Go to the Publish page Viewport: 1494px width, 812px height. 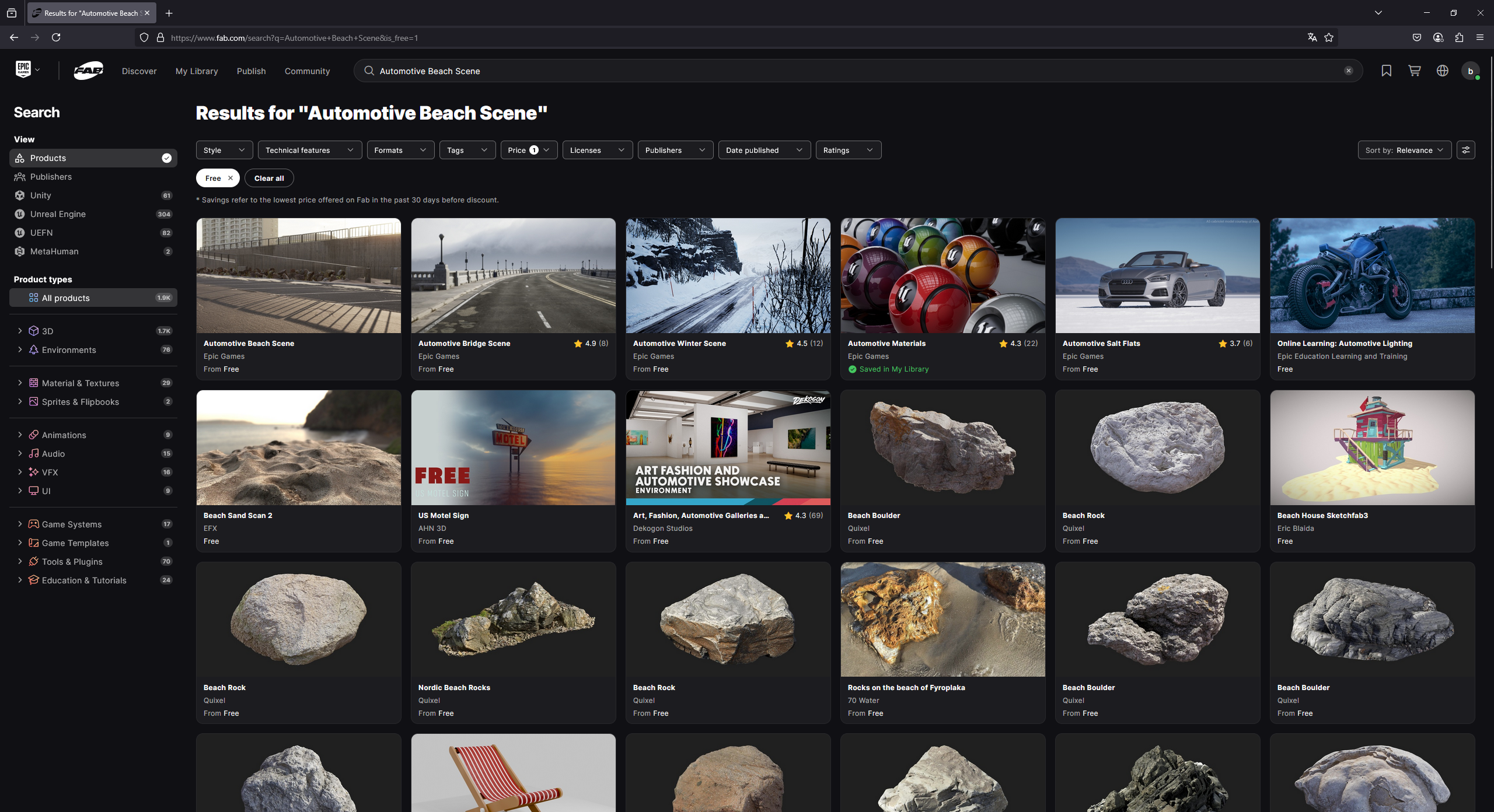click(251, 71)
